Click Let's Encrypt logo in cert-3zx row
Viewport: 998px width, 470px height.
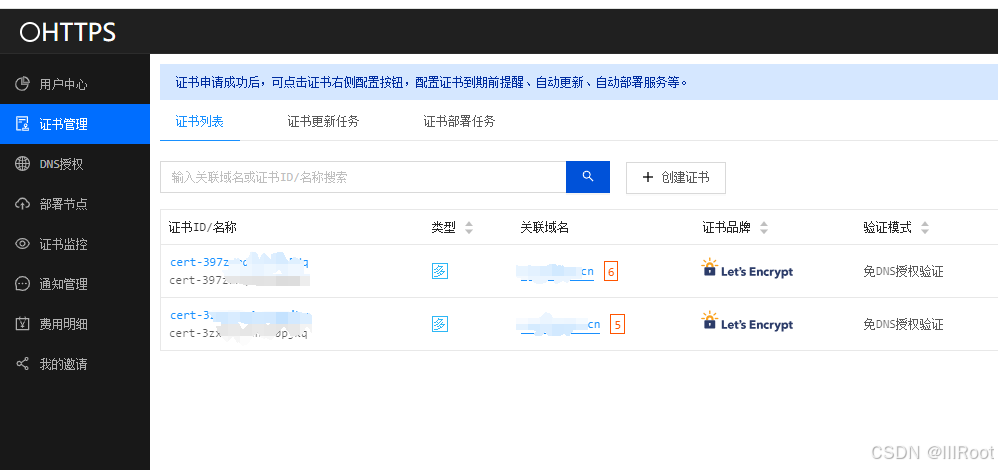point(747,321)
